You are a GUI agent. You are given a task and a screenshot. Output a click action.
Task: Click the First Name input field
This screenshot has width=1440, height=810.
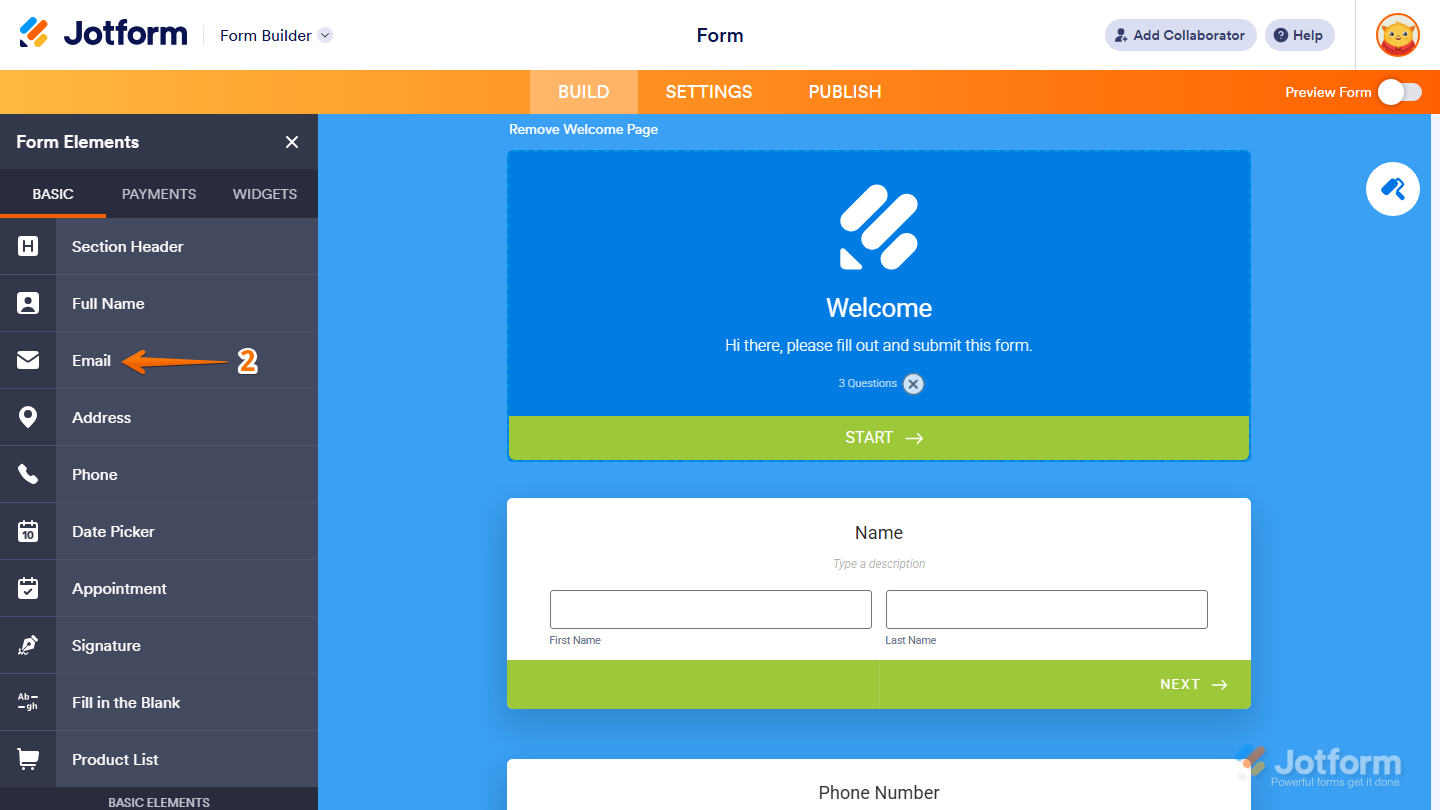(710, 609)
